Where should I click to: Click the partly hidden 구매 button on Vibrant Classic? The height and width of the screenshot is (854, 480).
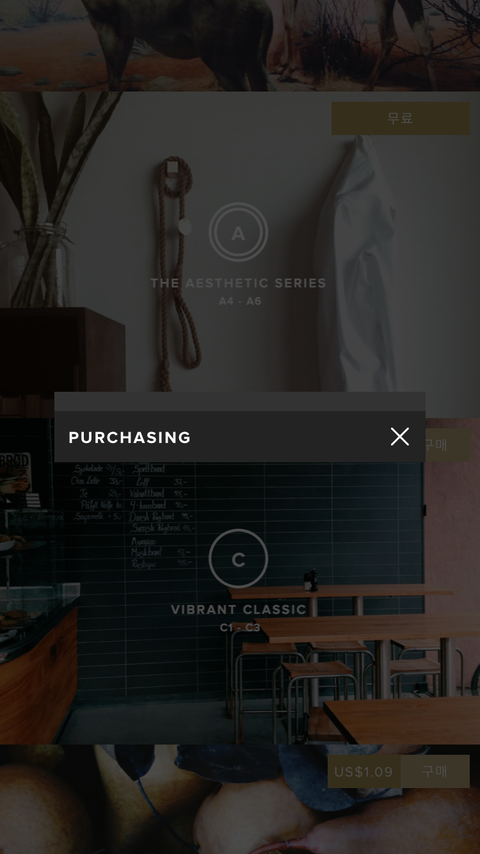coord(447,445)
